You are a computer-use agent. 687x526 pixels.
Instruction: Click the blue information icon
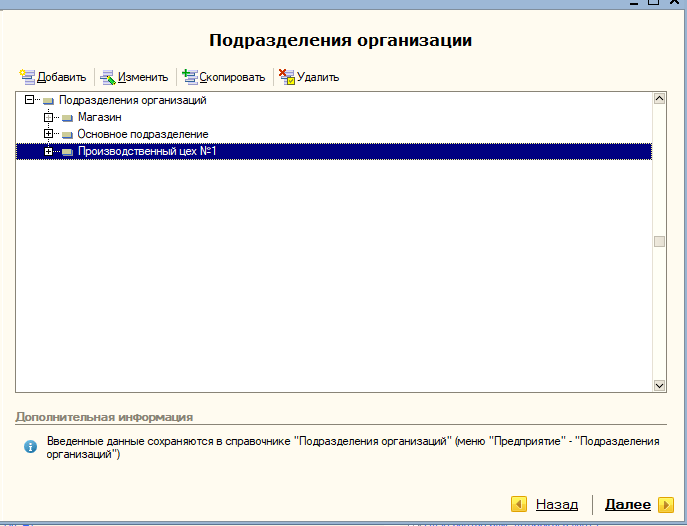pos(30,447)
